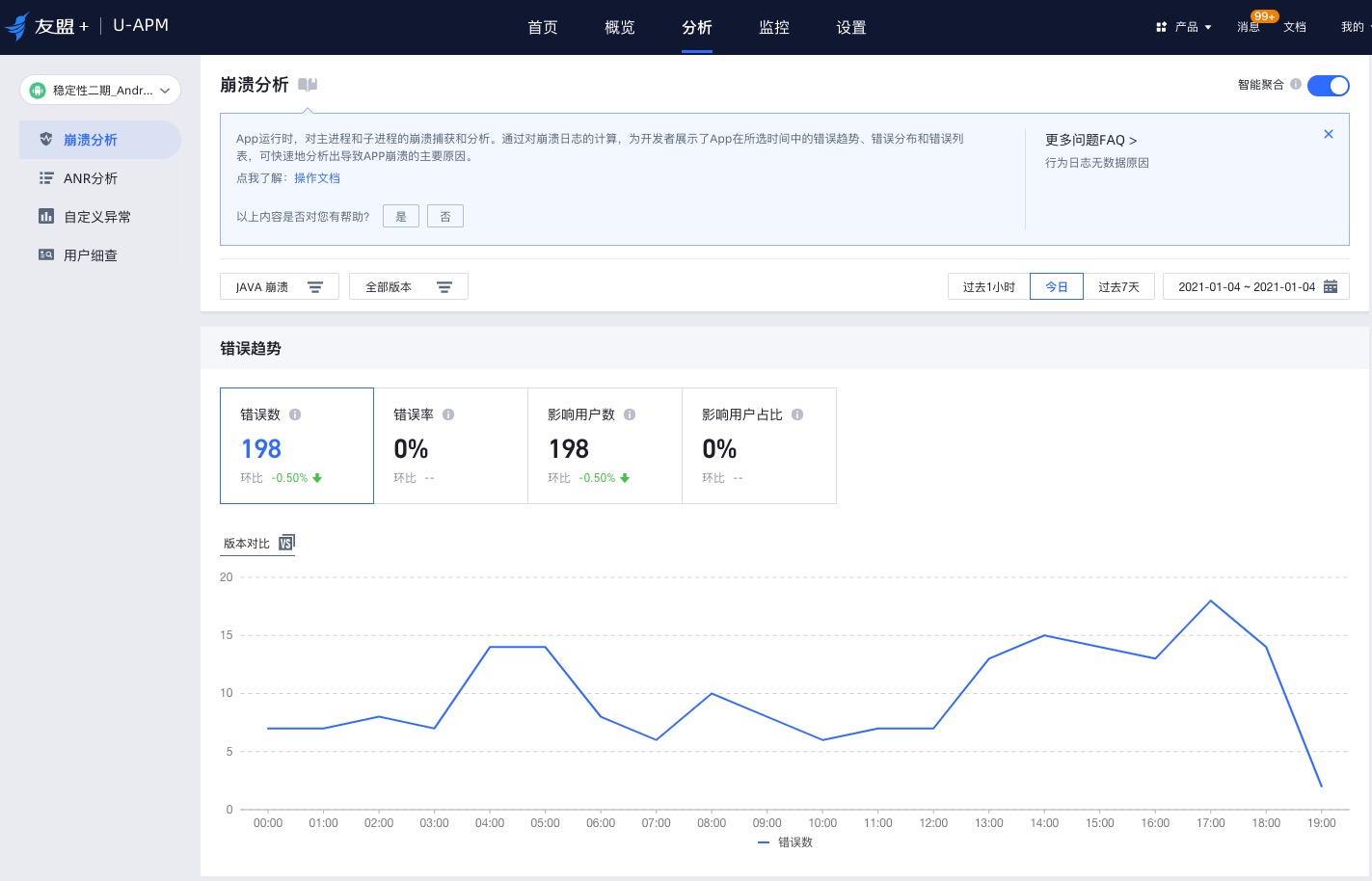
Task: Open 更多问题FAQ link
Action: (1091, 140)
